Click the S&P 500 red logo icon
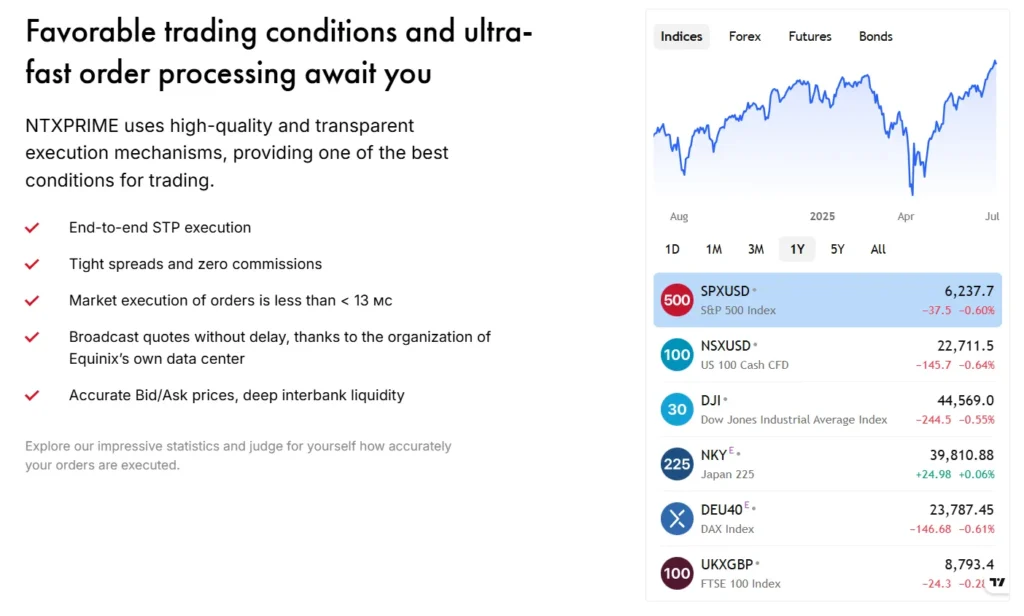Viewport: 1024px width, 616px height. [x=677, y=300]
